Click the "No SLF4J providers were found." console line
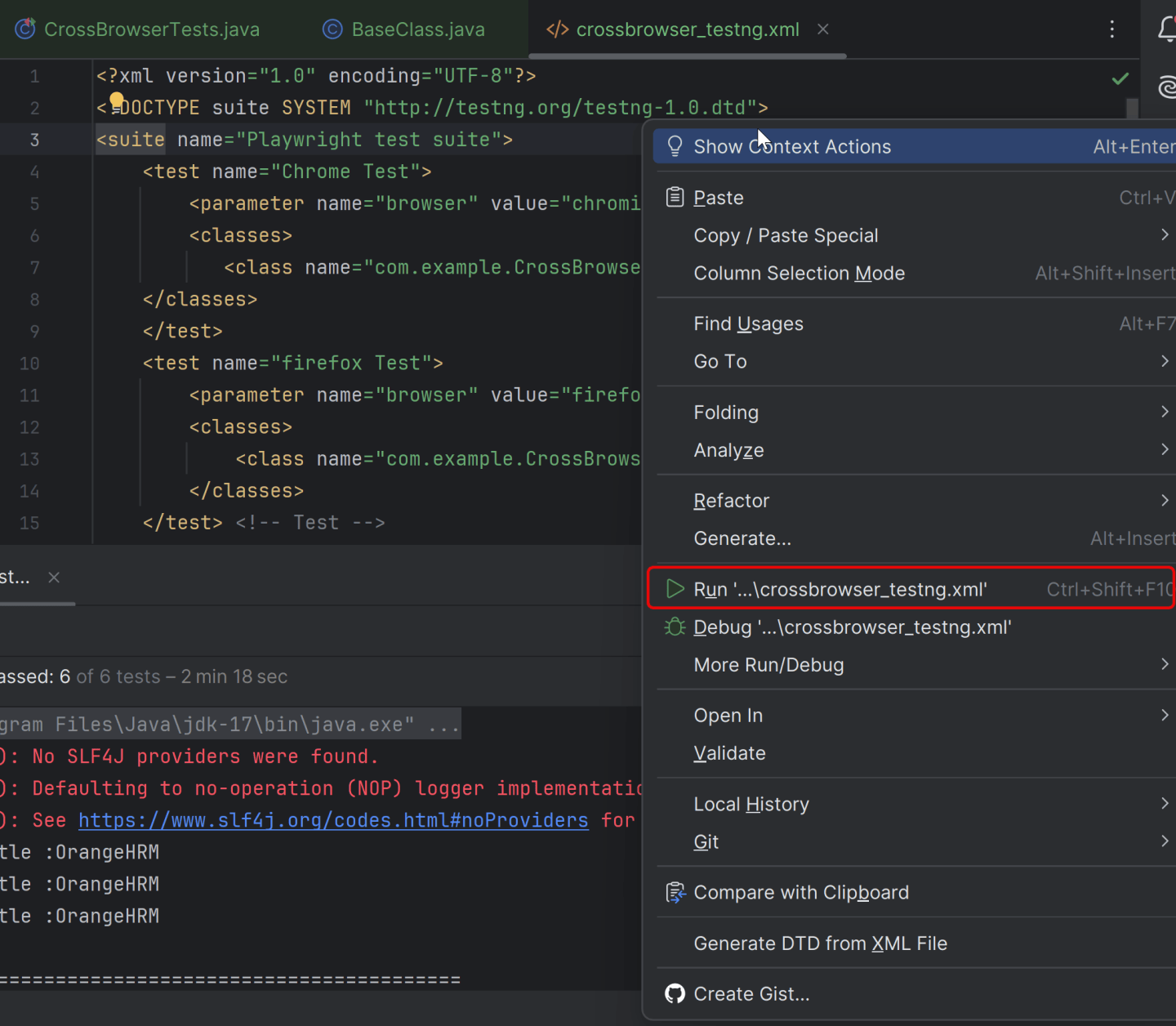 (205, 756)
